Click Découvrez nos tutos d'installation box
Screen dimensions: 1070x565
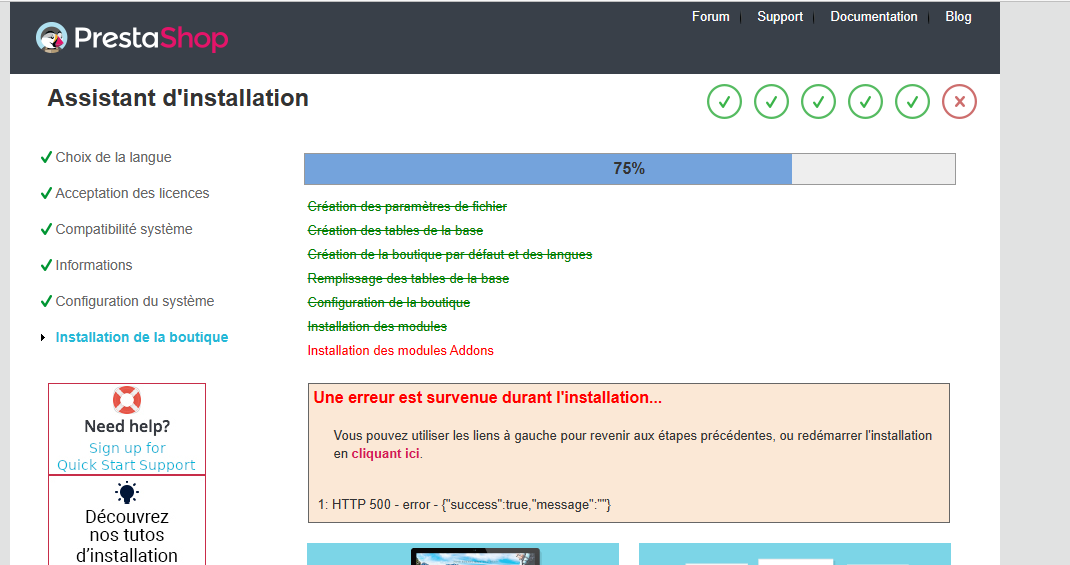pos(127,520)
